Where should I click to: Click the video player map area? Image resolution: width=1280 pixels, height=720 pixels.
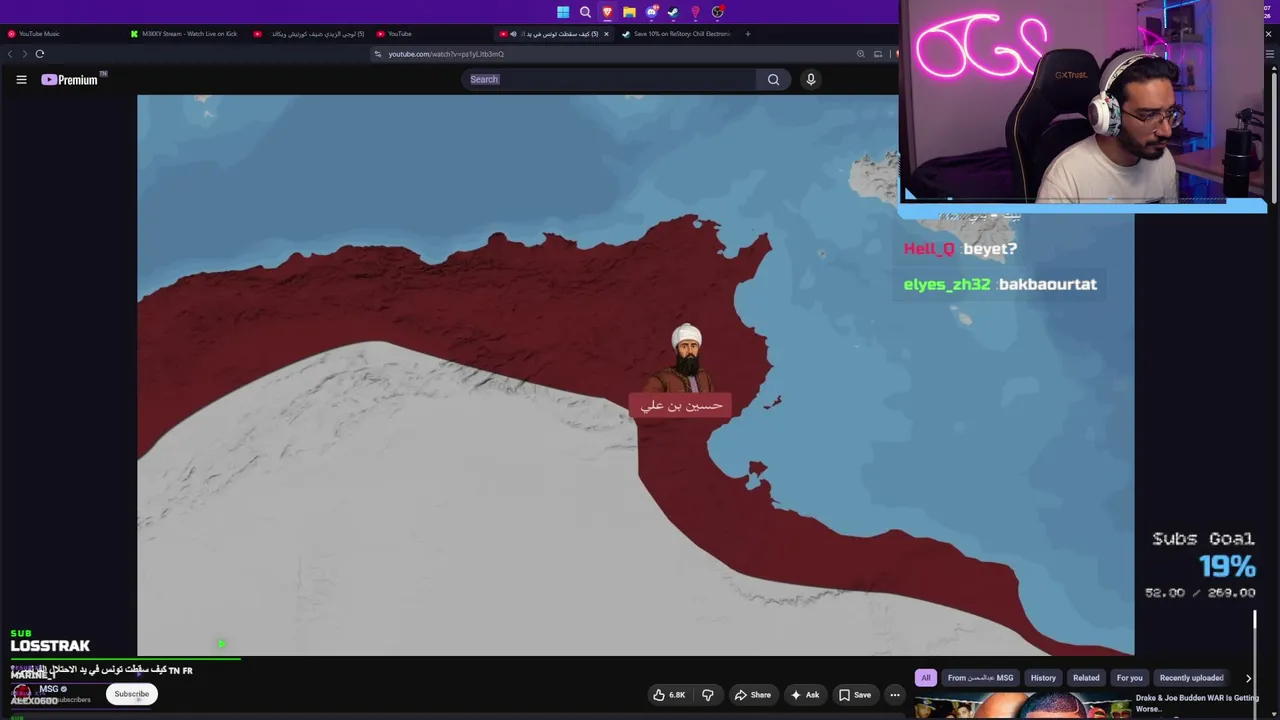click(x=635, y=375)
